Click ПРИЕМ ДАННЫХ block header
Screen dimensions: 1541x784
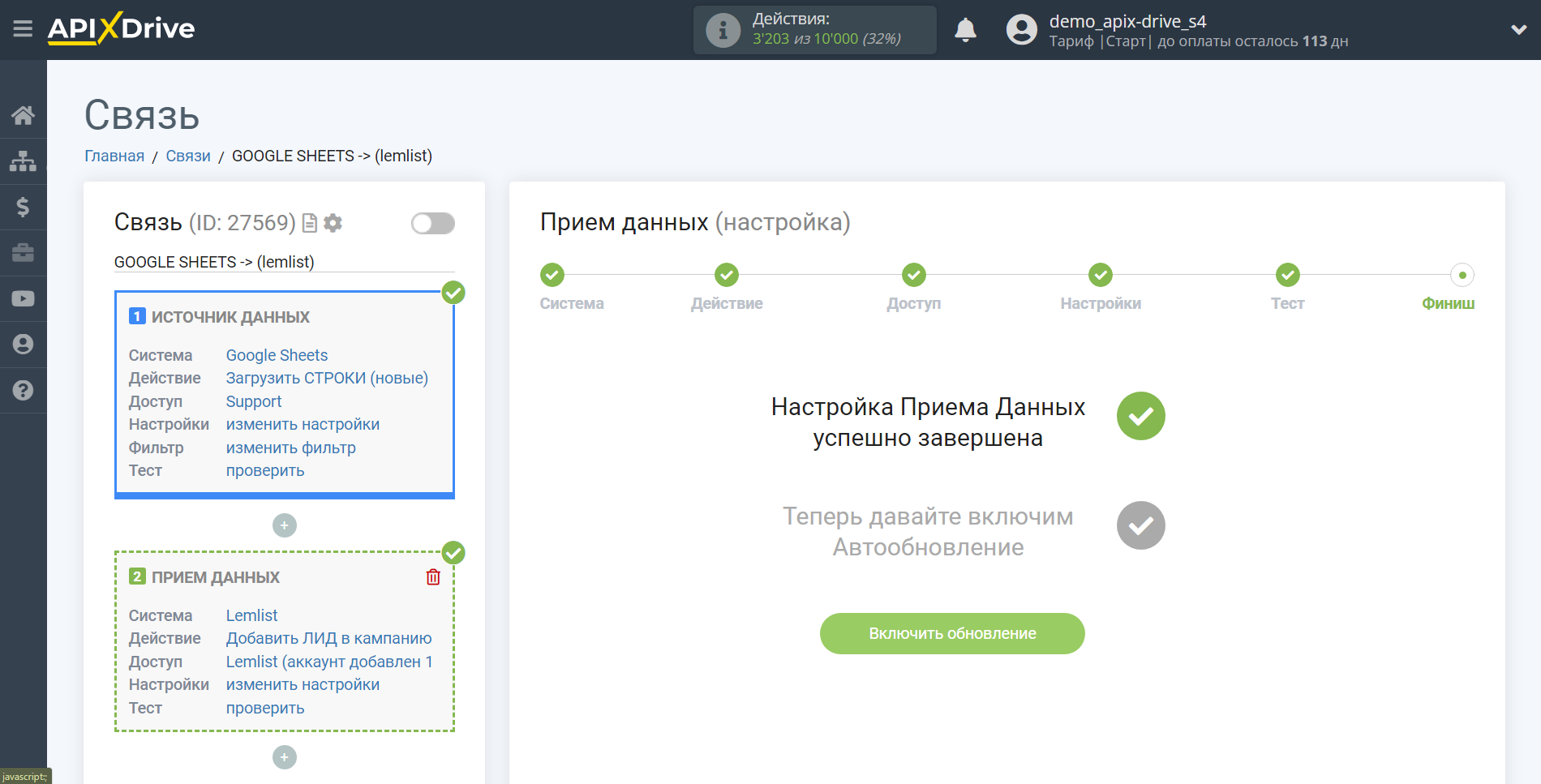coord(216,577)
